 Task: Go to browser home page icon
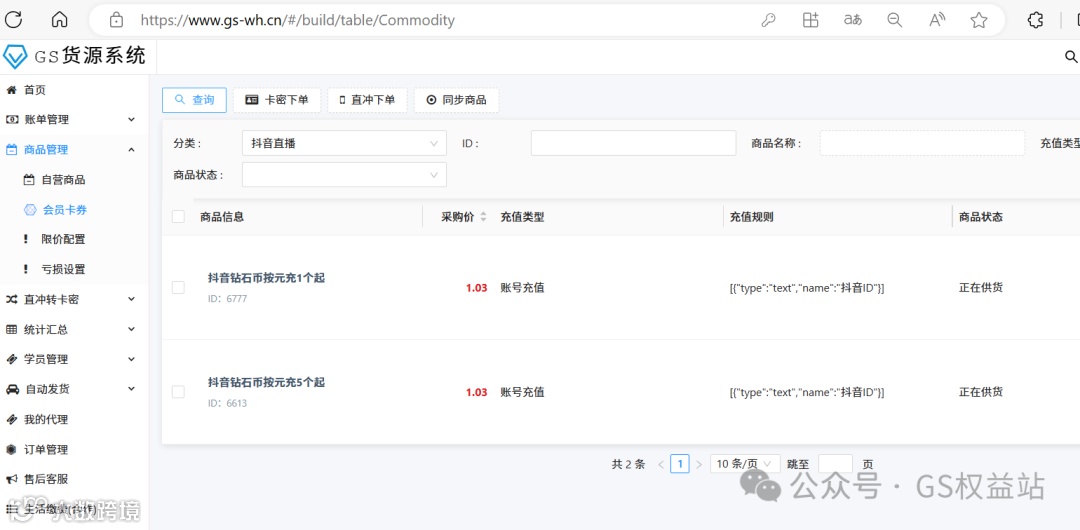pyautogui.click(x=60, y=20)
